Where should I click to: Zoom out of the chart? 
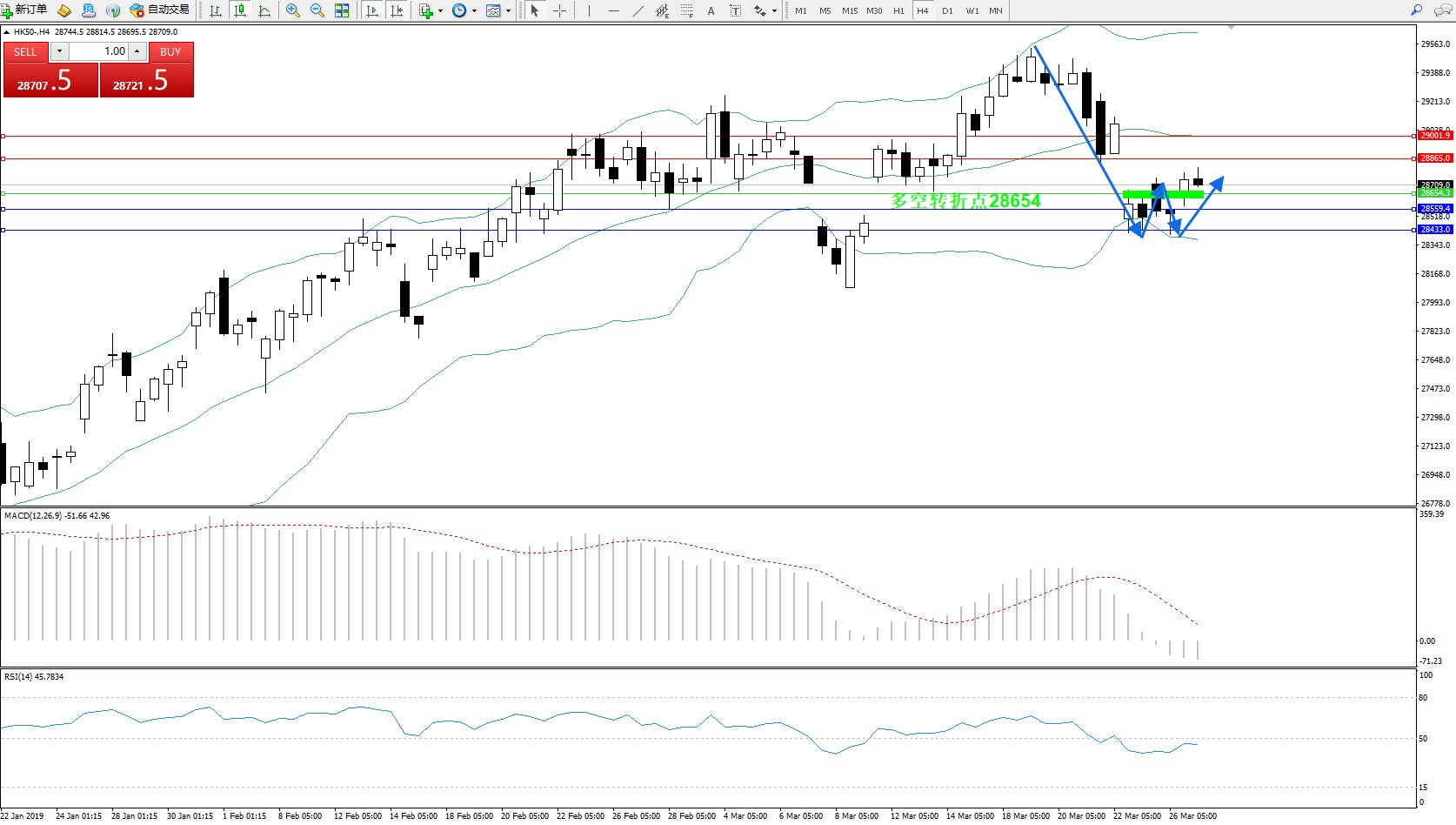[317, 10]
